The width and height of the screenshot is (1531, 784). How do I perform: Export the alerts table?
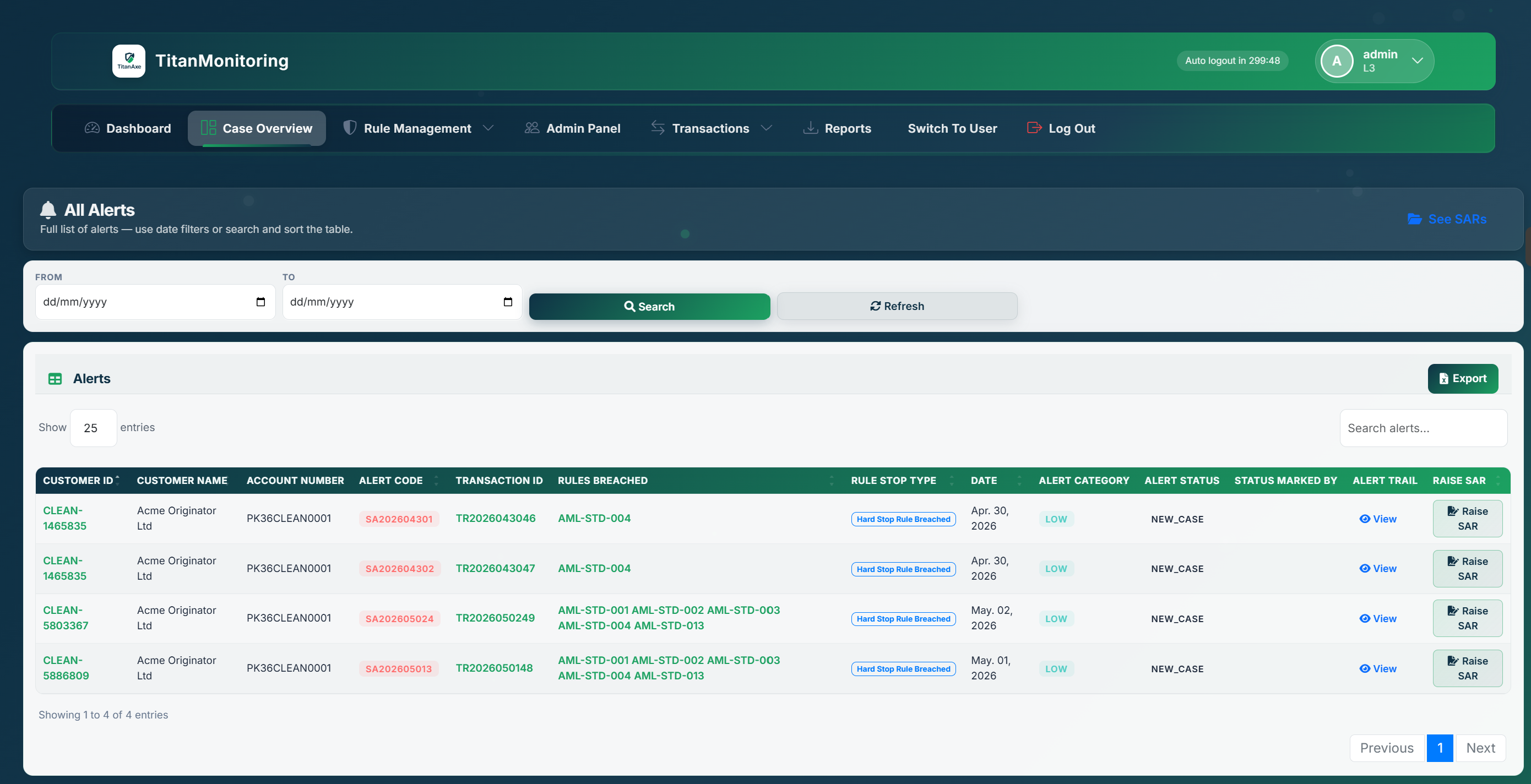1463,378
